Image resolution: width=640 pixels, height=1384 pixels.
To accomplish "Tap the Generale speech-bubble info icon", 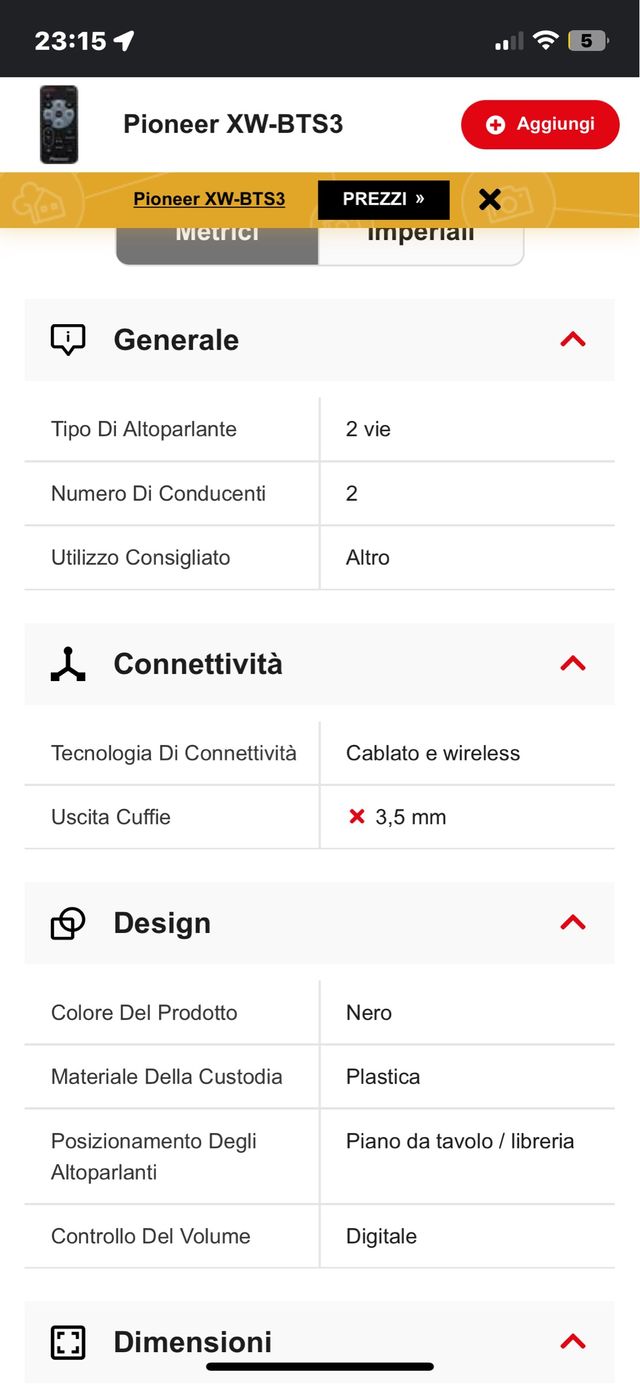I will tap(68, 340).
